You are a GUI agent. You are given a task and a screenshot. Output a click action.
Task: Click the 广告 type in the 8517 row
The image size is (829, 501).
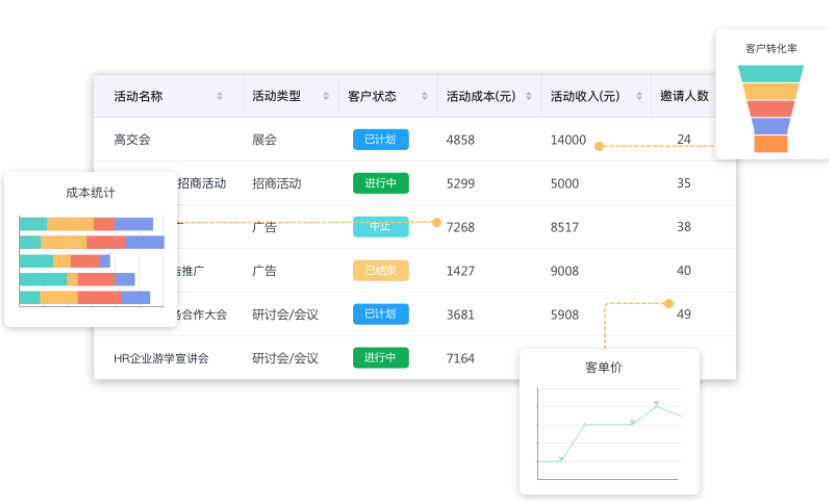coord(264,228)
